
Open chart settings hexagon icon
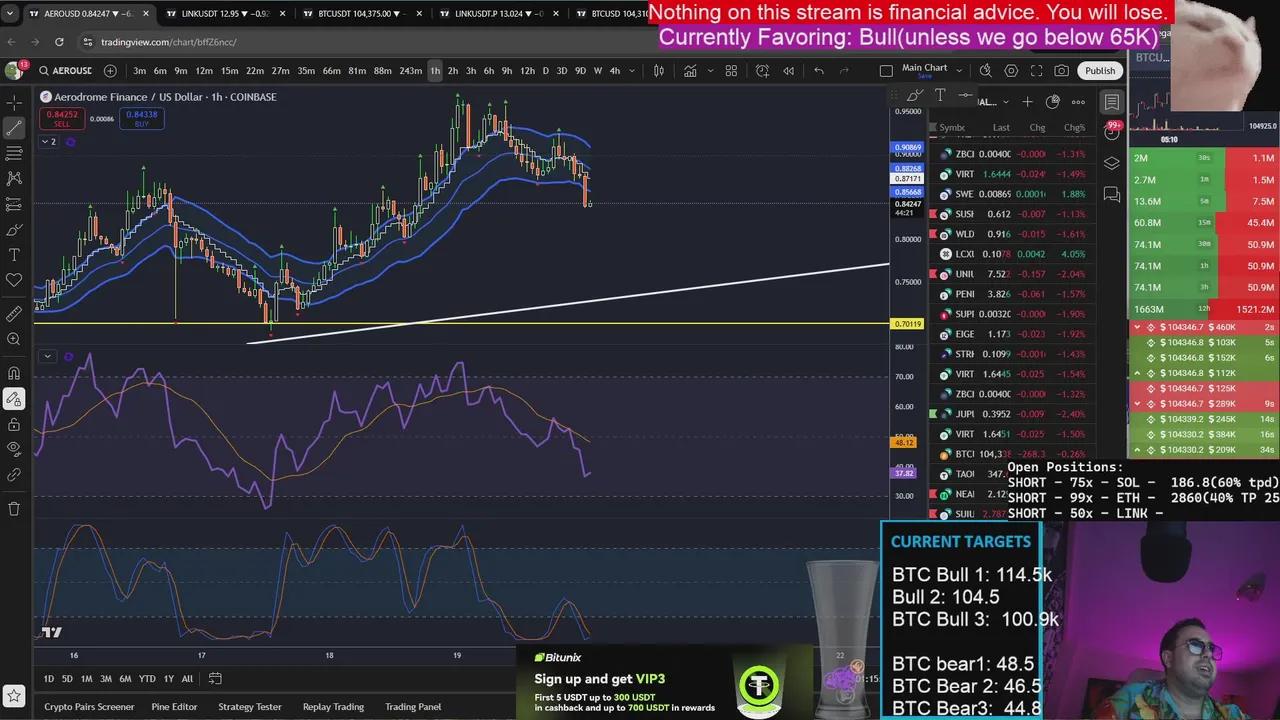point(1011,70)
